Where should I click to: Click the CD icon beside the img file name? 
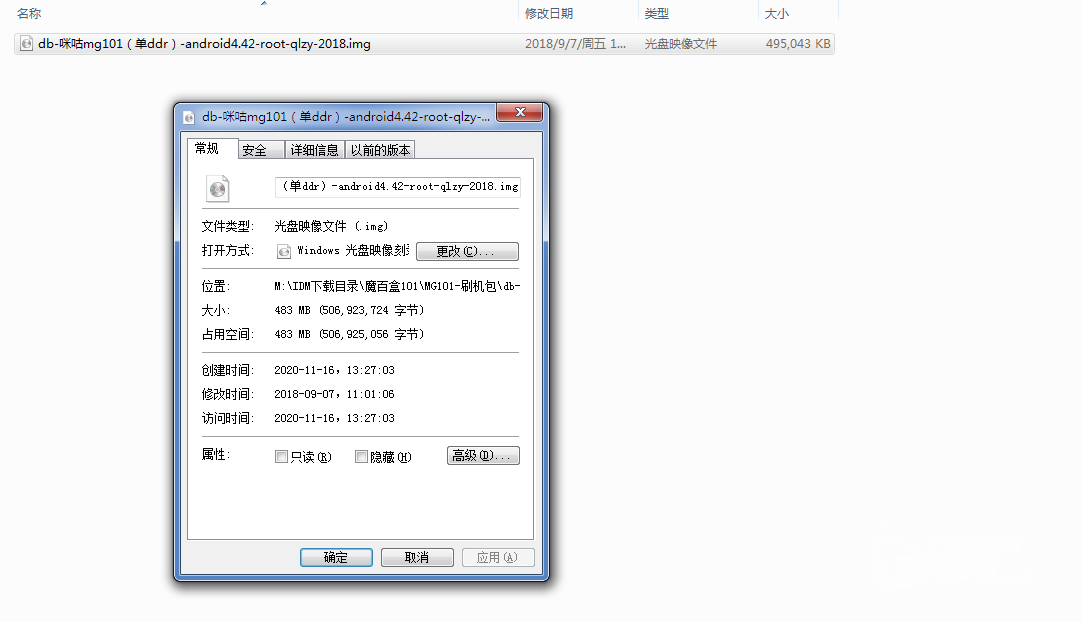coord(25,43)
